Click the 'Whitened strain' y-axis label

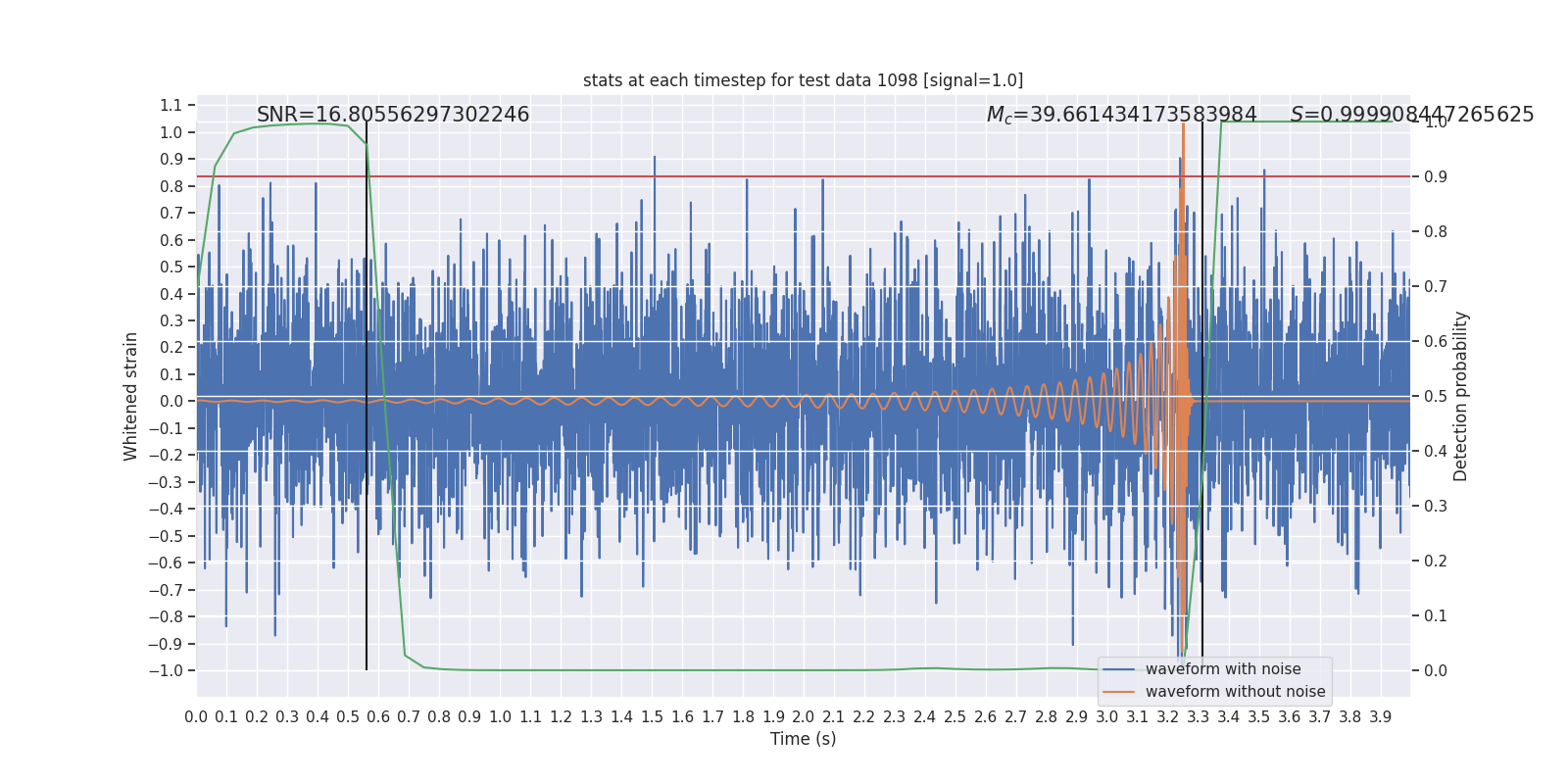pyautogui.click(x=131, y=396)
